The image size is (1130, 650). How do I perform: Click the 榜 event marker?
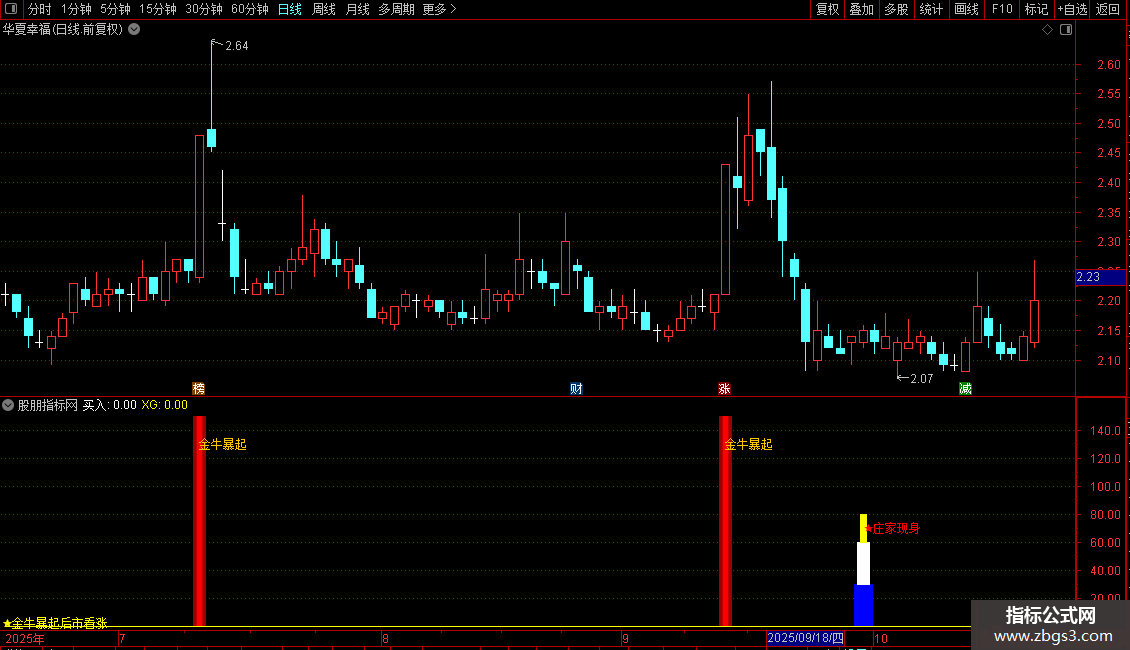[x=199, y=388]
